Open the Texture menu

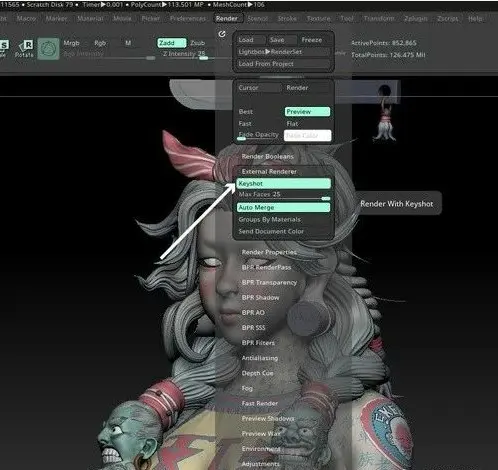(318, 19)
